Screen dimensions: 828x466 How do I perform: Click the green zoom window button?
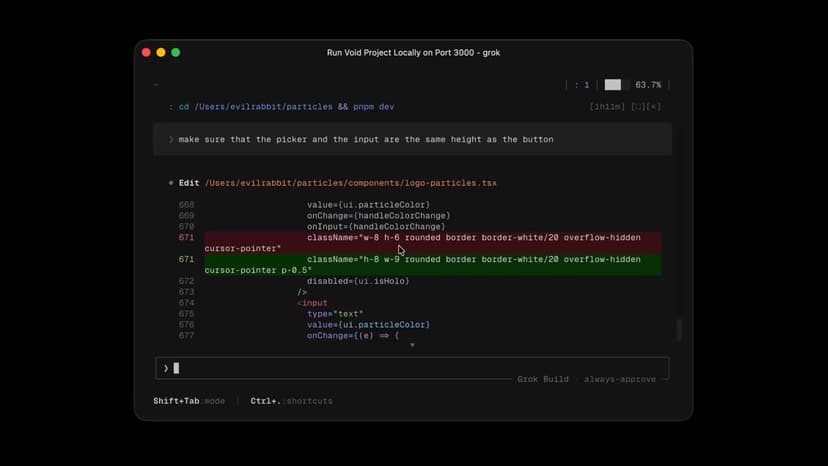(176, 52)
